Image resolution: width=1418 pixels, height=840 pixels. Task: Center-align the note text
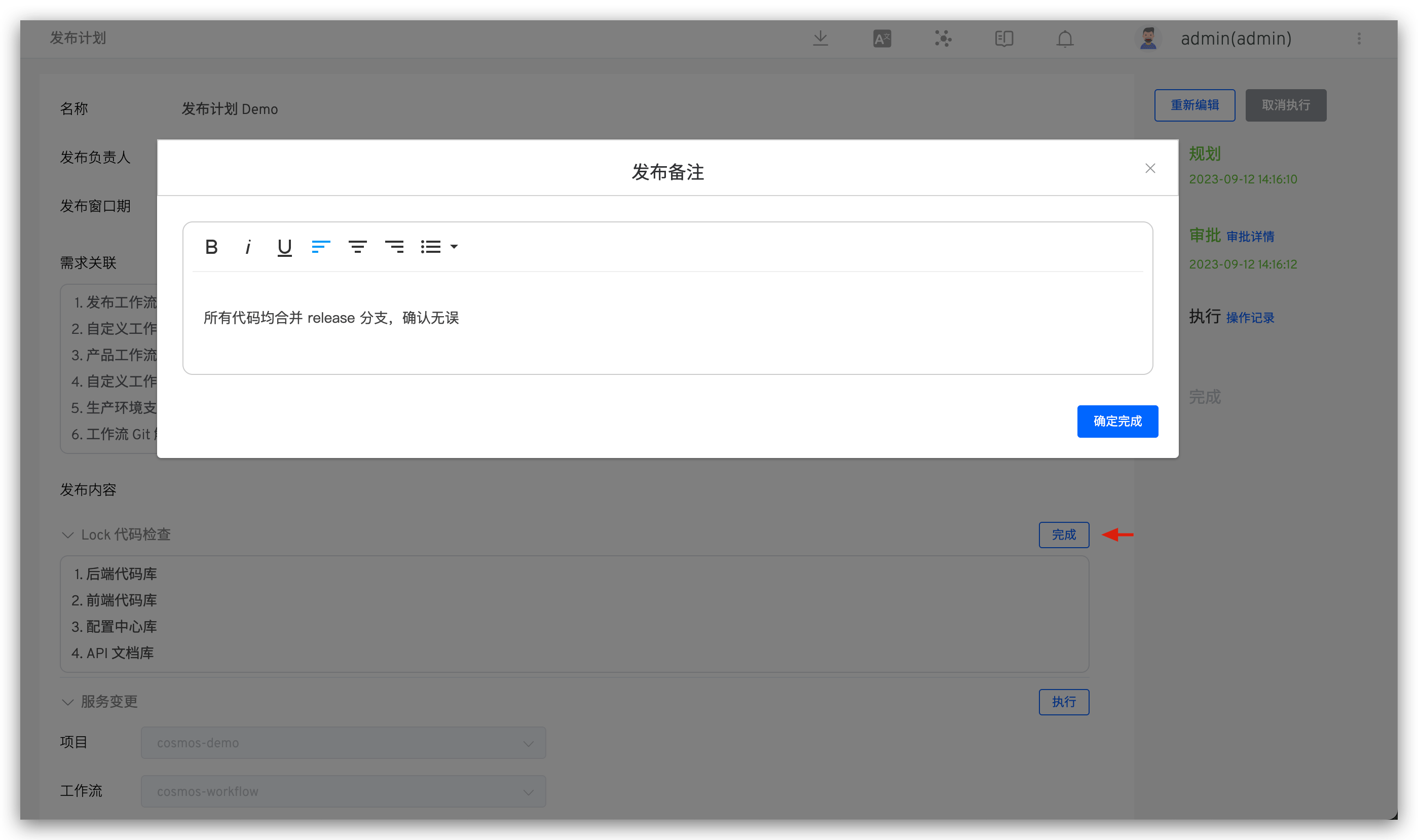point(358,246)
